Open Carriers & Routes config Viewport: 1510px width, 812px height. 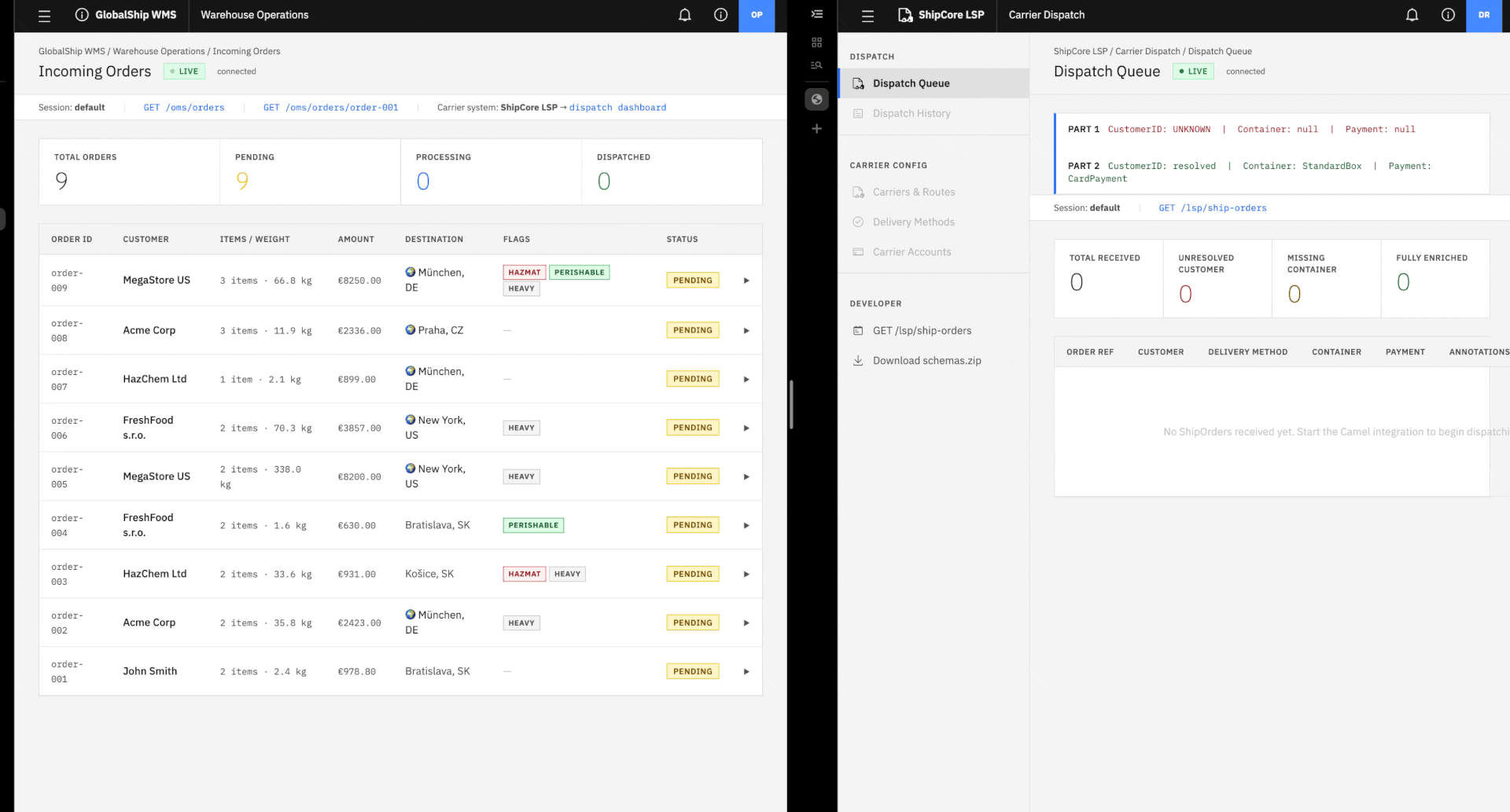click(x=934, y=192)
